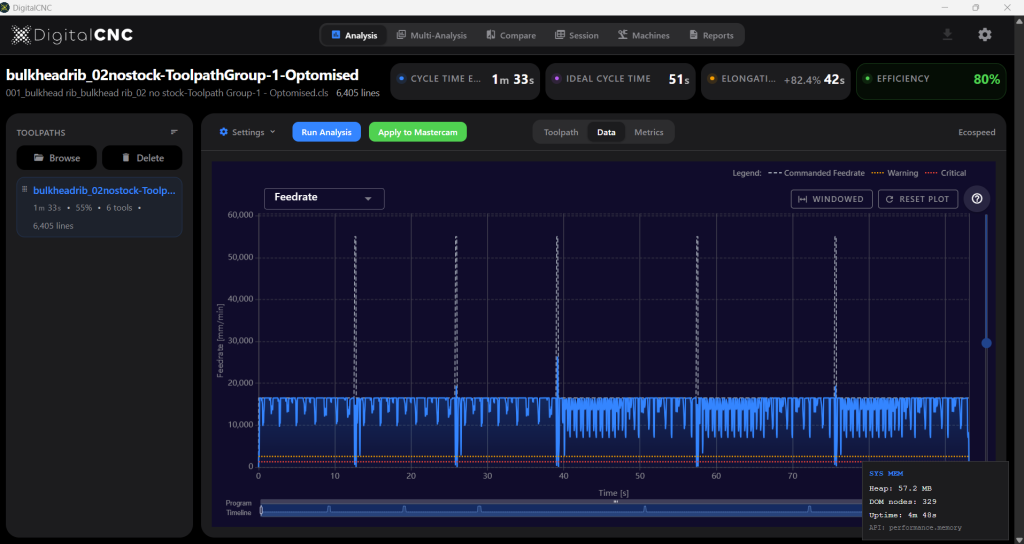1024x544 pixels.
Task: Click the Warning legend entry
Action: tap(895, 173)
